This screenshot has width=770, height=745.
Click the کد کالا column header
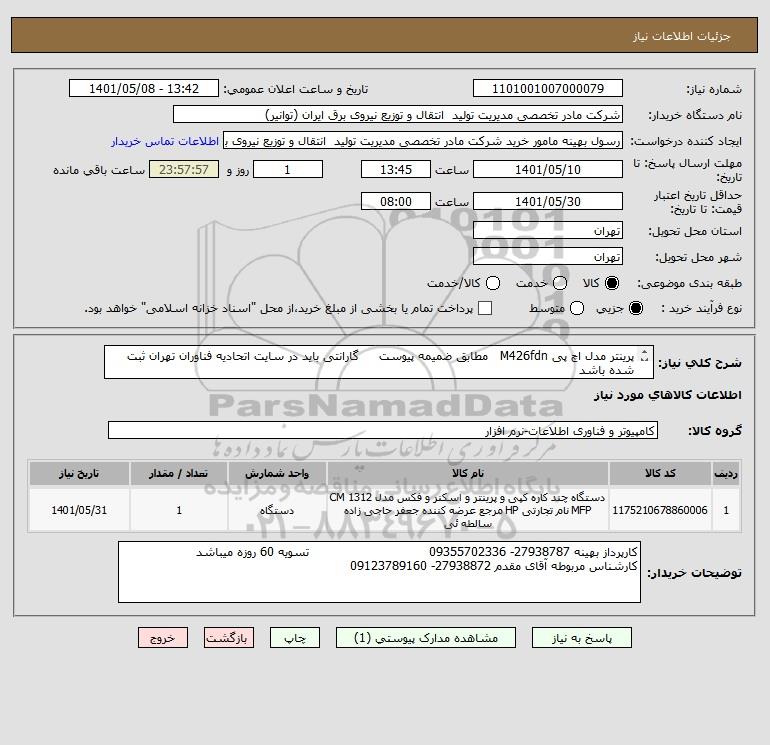pyautogui.click(x=660, y=473)
